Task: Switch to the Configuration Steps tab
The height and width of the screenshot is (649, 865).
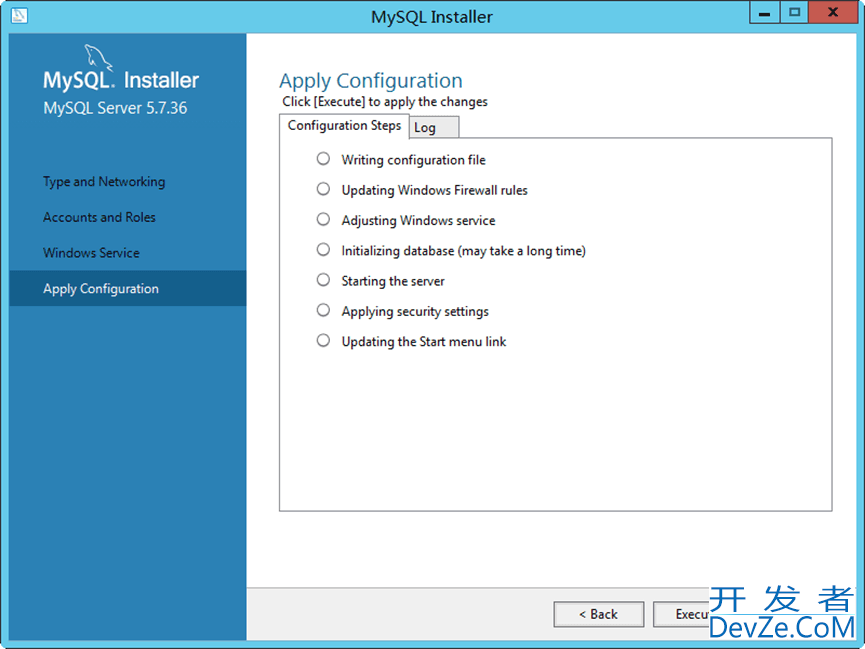Action: click(344, 126)
